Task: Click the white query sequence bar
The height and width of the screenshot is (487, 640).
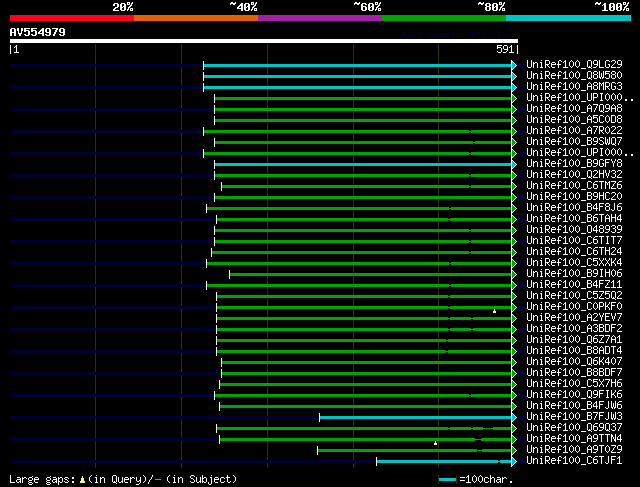Action: point(263,41)
